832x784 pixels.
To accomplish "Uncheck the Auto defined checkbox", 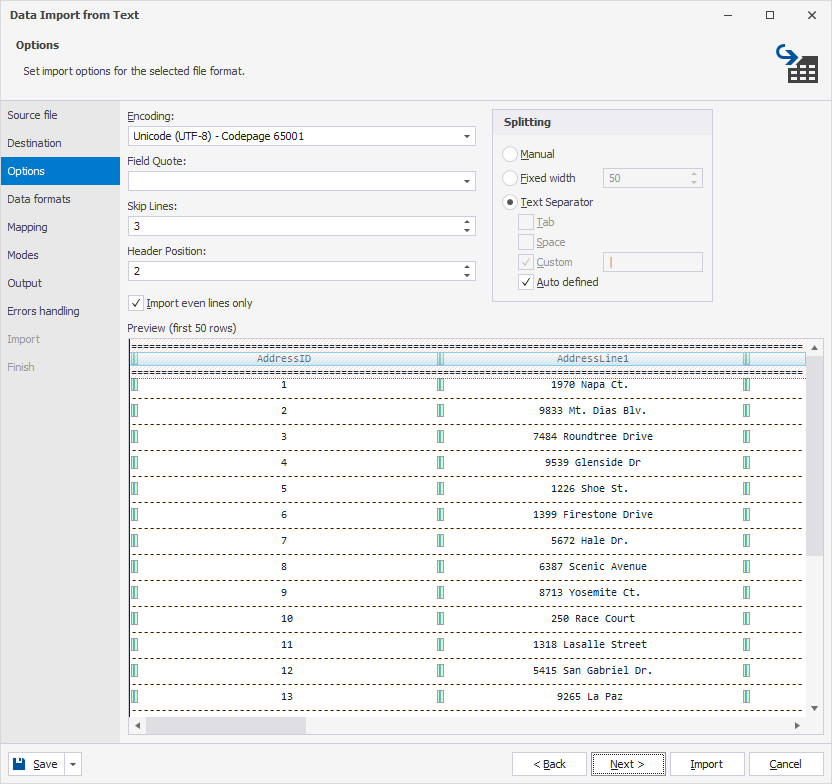I will [526, 282].
